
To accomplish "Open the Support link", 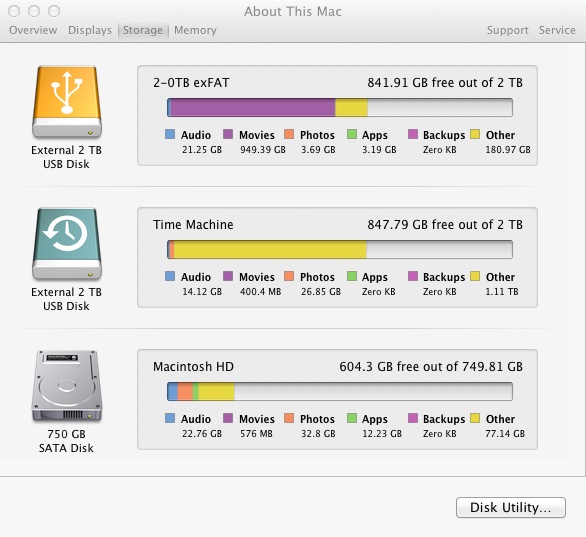I will [x=508, y=30].
